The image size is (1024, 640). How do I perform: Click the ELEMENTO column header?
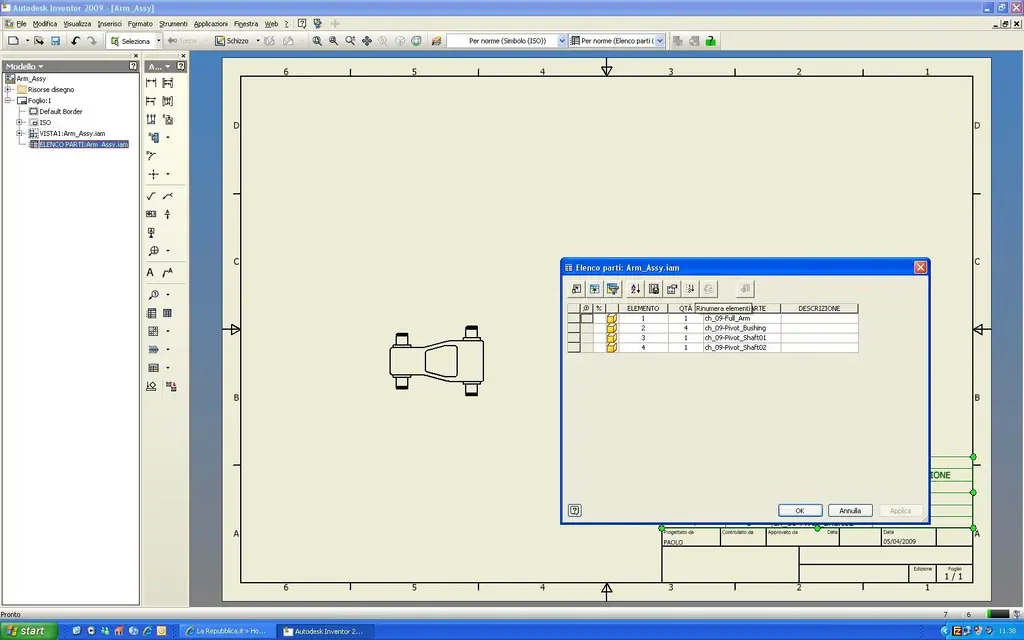[x=643, y=308]
